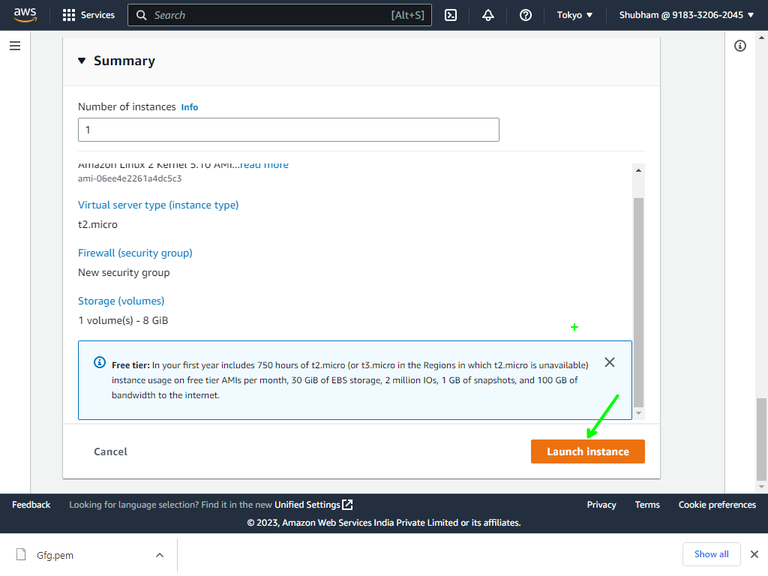Select the t2.micro instance type text
Viewport: 768px width, 576px height.
pos(98,225)
